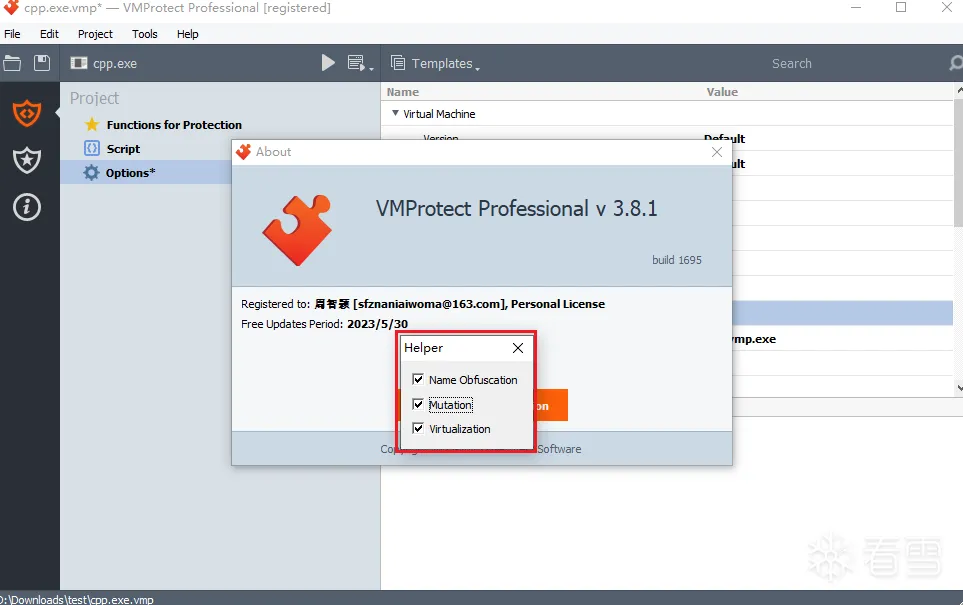Screen dimensions: 963x605
Task: Open the Details info icon in sidebar
Action: (27, 207)
